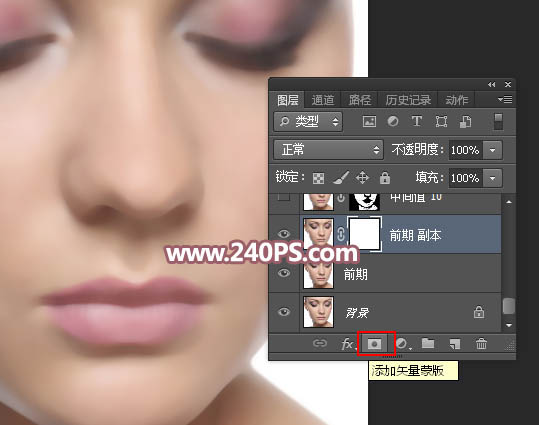Select the 图层 (Layers) tab
The width and height of the screenshot is (539, 425).
(287, 100)
